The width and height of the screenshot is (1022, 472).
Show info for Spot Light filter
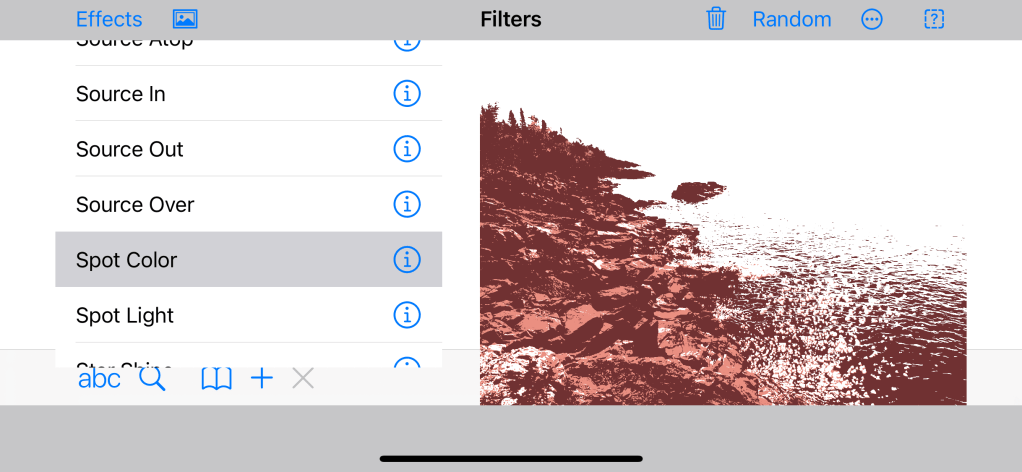(406, 315)
